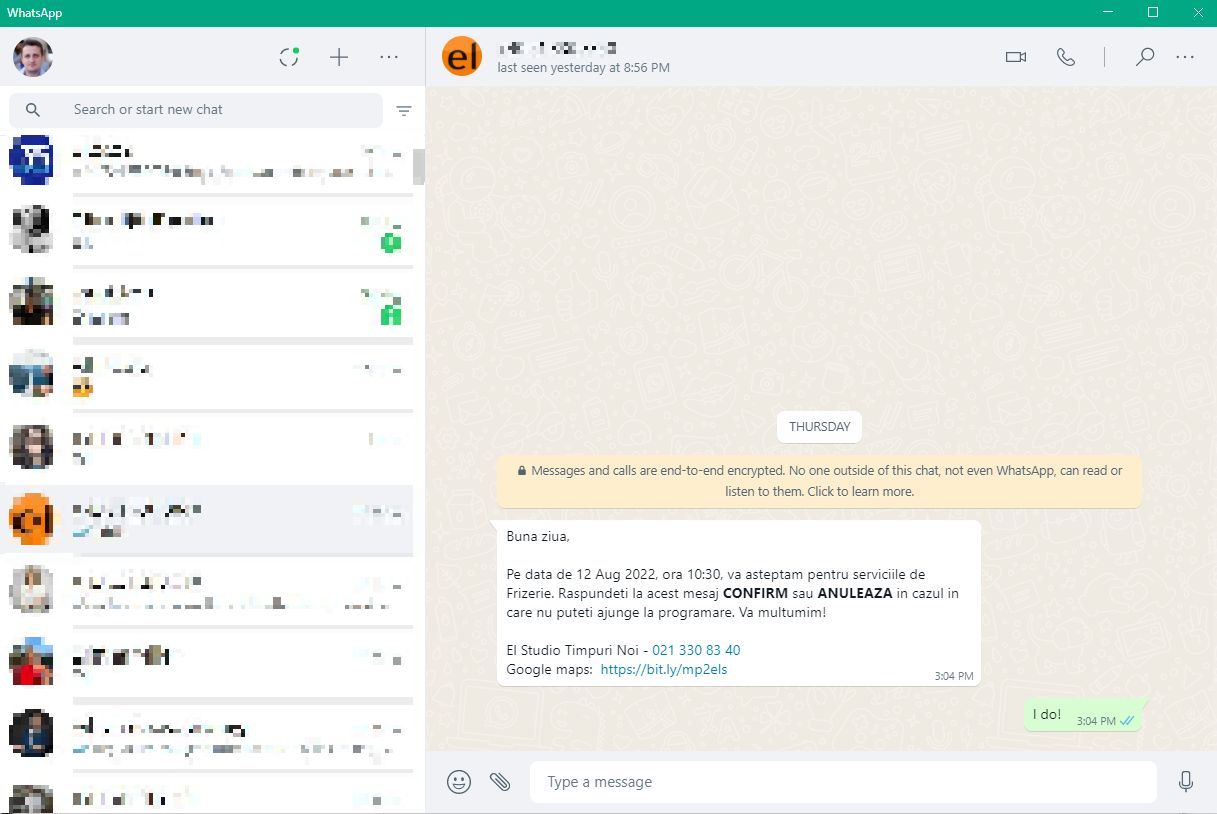Viewport: 1217px width, 814px height.
Task: Click the Type a message field
Action: point(843,782)
